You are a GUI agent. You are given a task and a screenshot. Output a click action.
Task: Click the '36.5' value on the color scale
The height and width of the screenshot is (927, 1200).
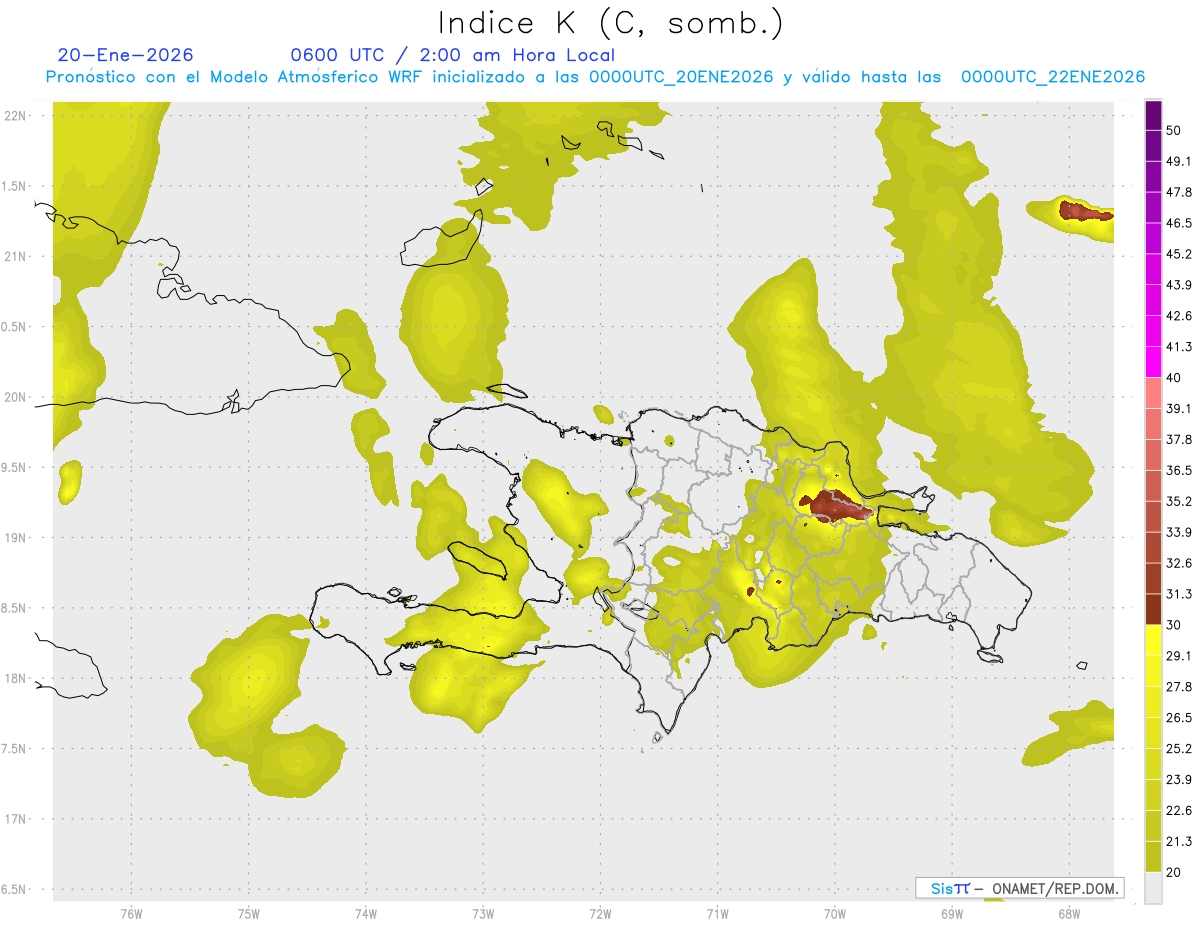[x=1179, y=470]
